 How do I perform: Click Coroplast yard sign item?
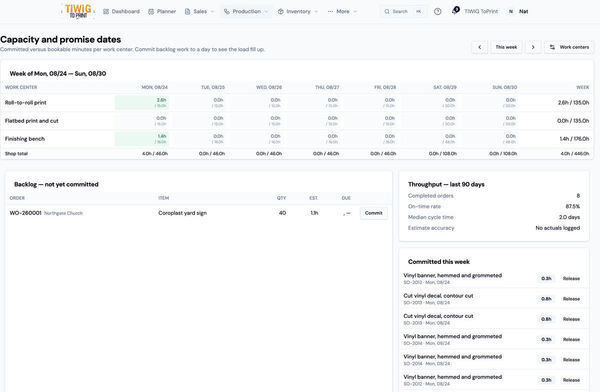(183, 213)
